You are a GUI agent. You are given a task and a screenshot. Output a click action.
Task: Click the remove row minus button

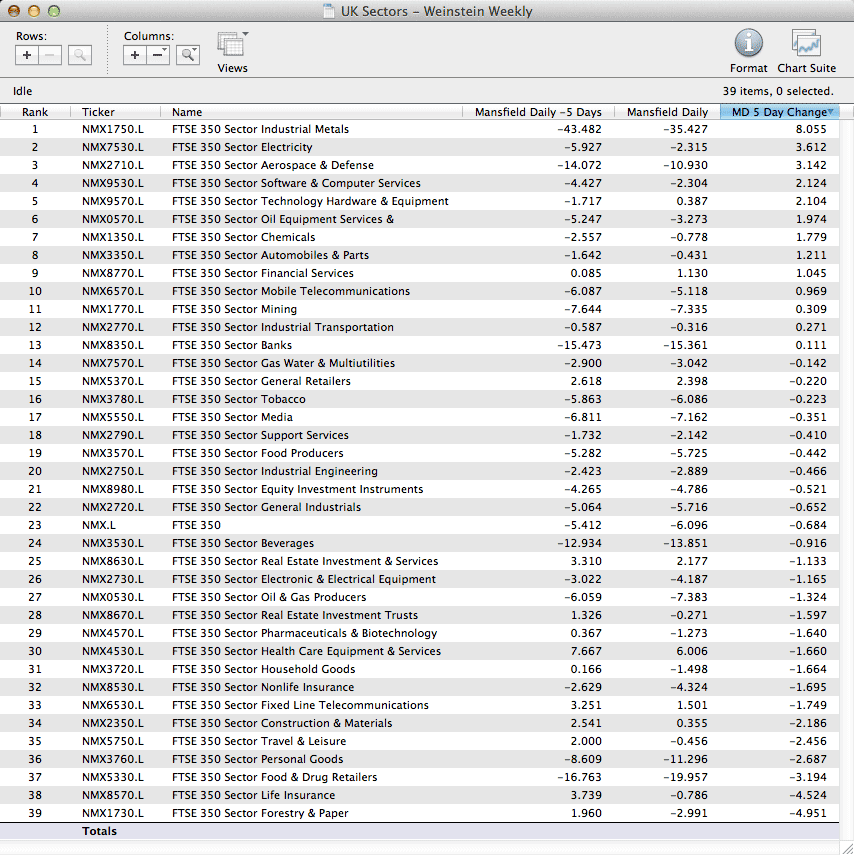coord(50,56)
